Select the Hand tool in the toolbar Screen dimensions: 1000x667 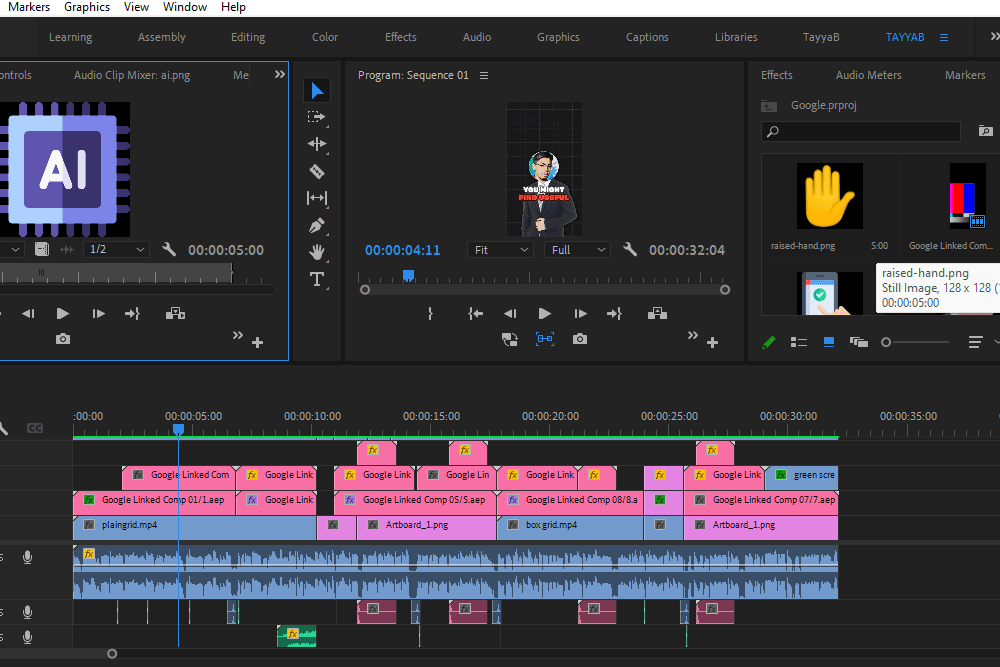coord(317,252)
